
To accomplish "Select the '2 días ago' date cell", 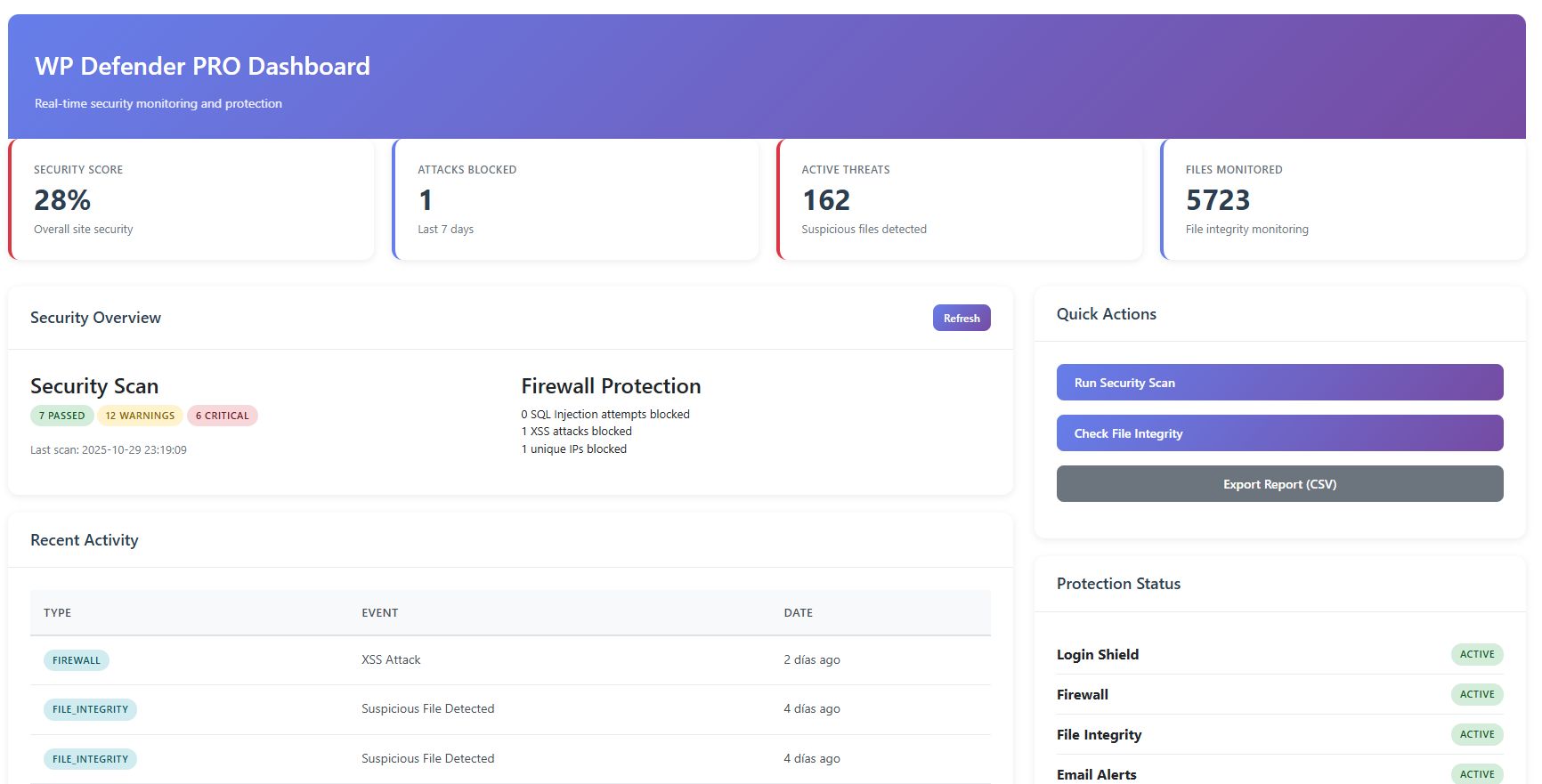I will point(812,660).
